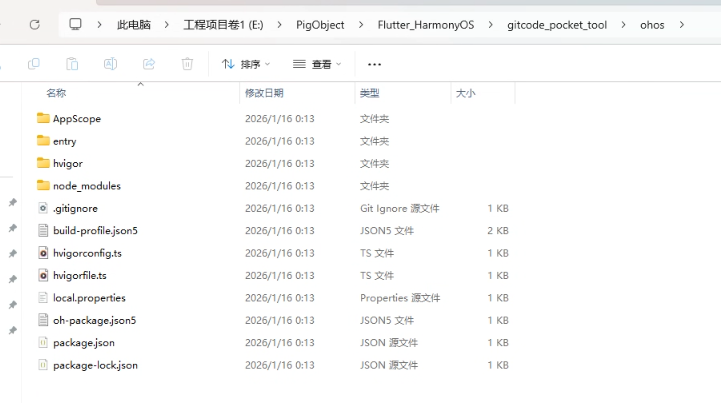Select the .gitignore file icon
The image size is (721, 403).
click(x=43, y=208)
